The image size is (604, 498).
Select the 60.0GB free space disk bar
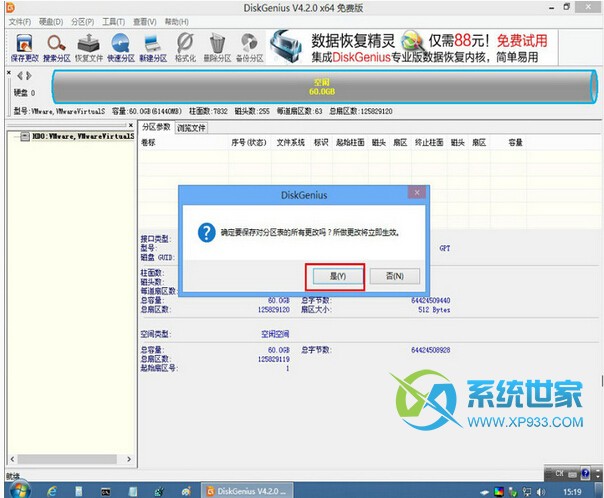pos(324,87)
